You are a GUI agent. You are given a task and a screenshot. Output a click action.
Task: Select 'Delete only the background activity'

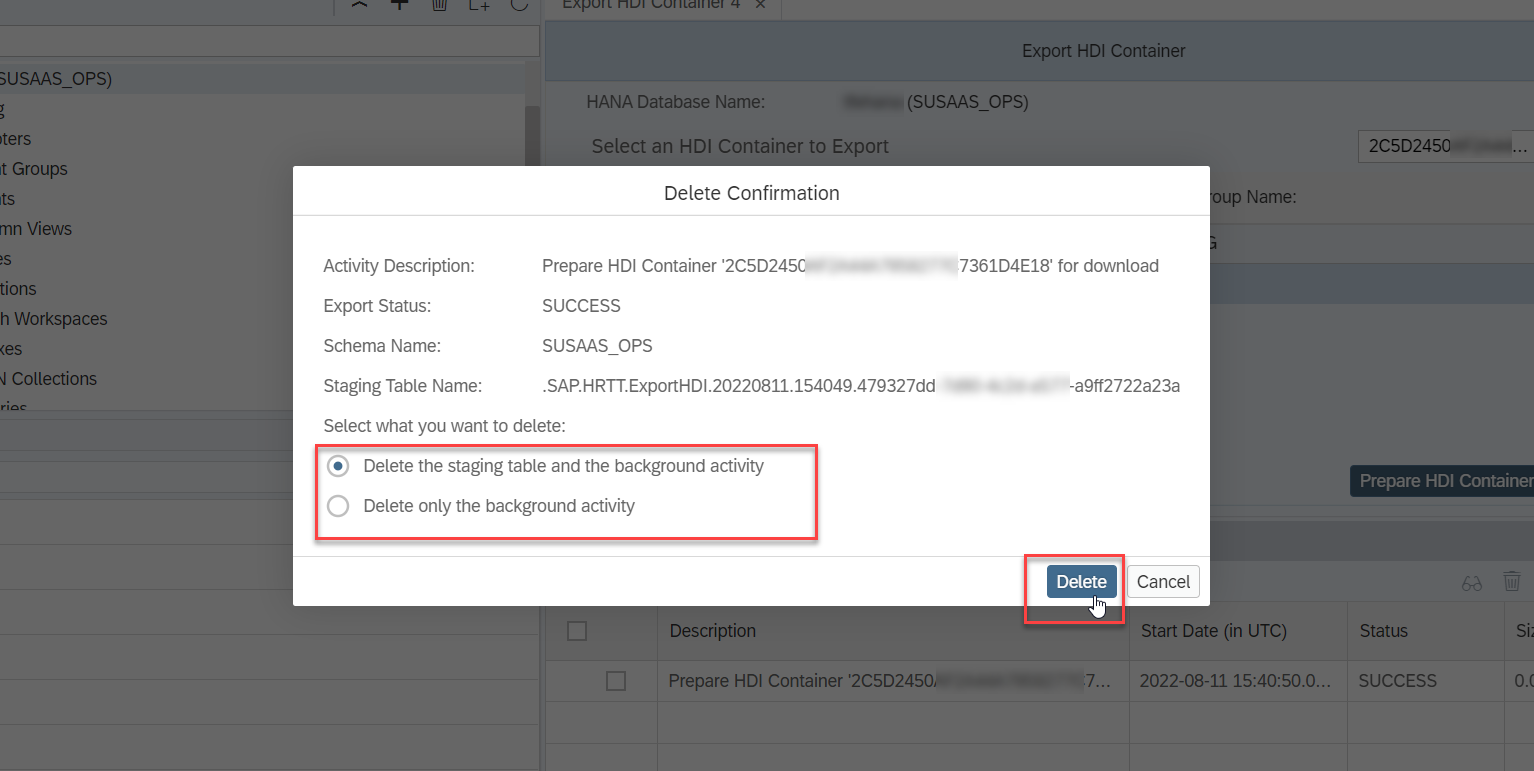tap(339, 506)
